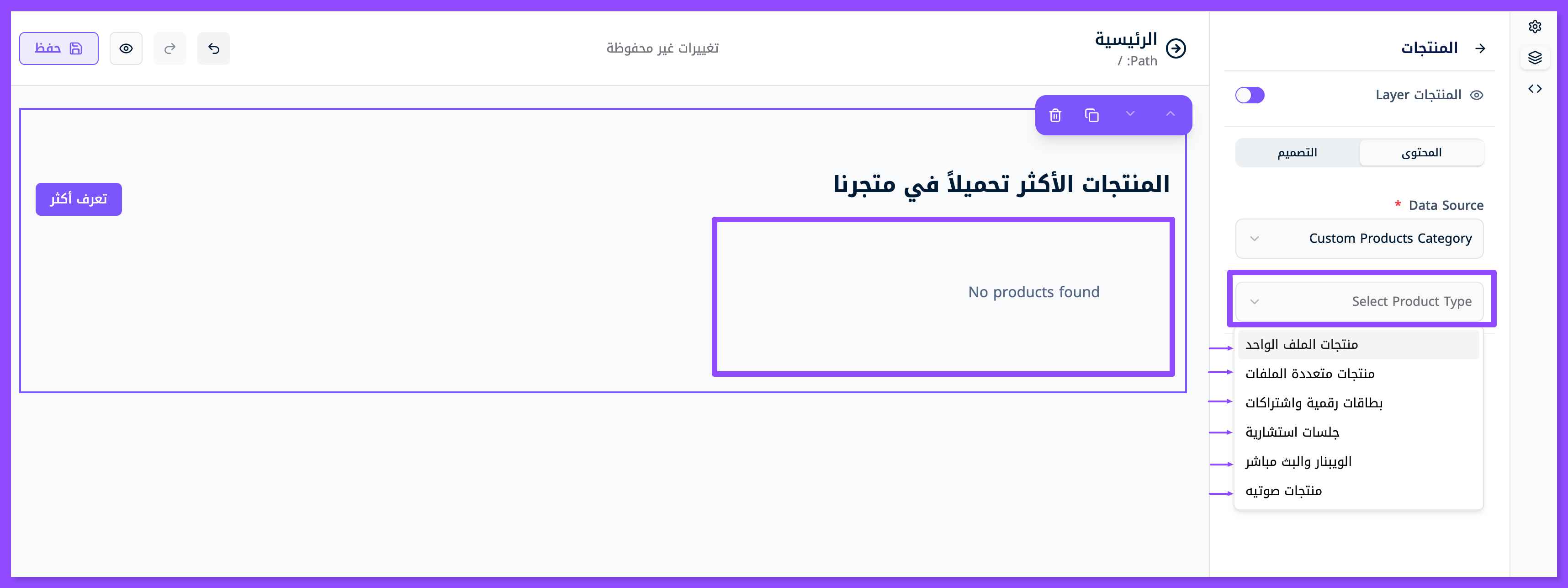Duplicate the section with copy icon

pyautogui.click(x=1091, y=115)
